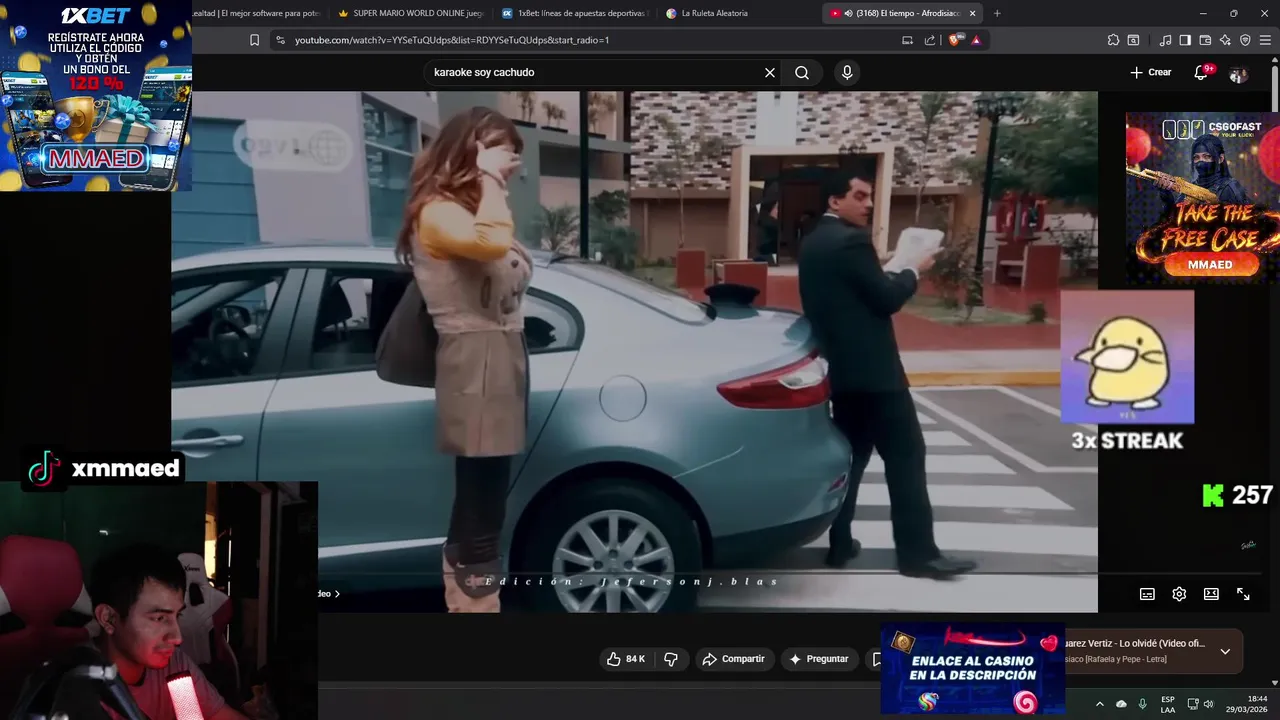1280x720 pixels.
Task: Open the Brave playlist music note icon
Action: click(1165, 40)
